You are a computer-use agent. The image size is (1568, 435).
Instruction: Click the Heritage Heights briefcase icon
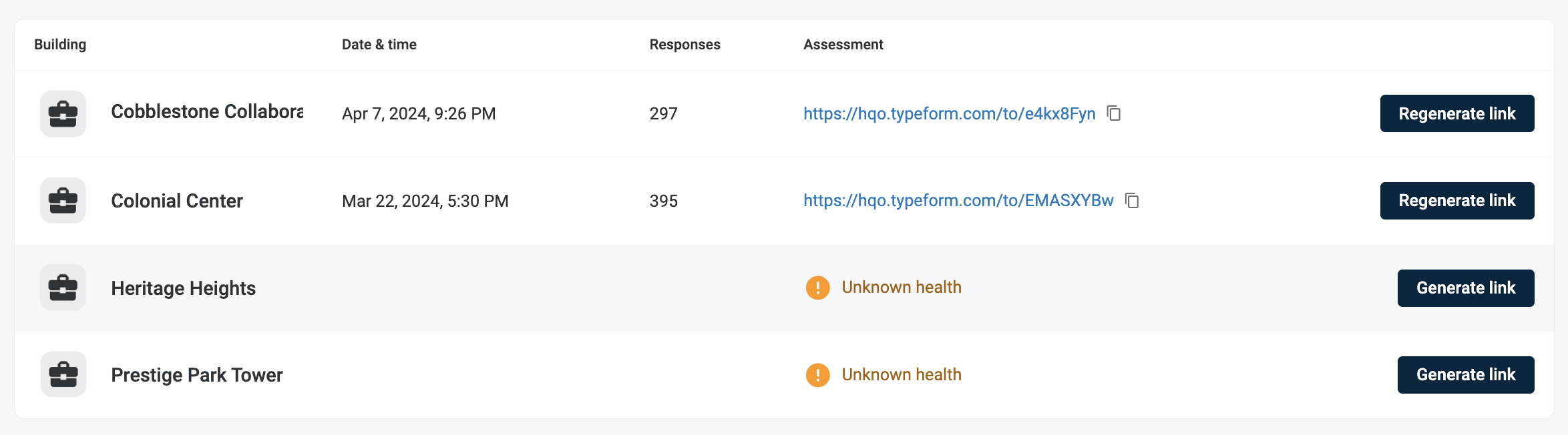(x=63, y=288)
